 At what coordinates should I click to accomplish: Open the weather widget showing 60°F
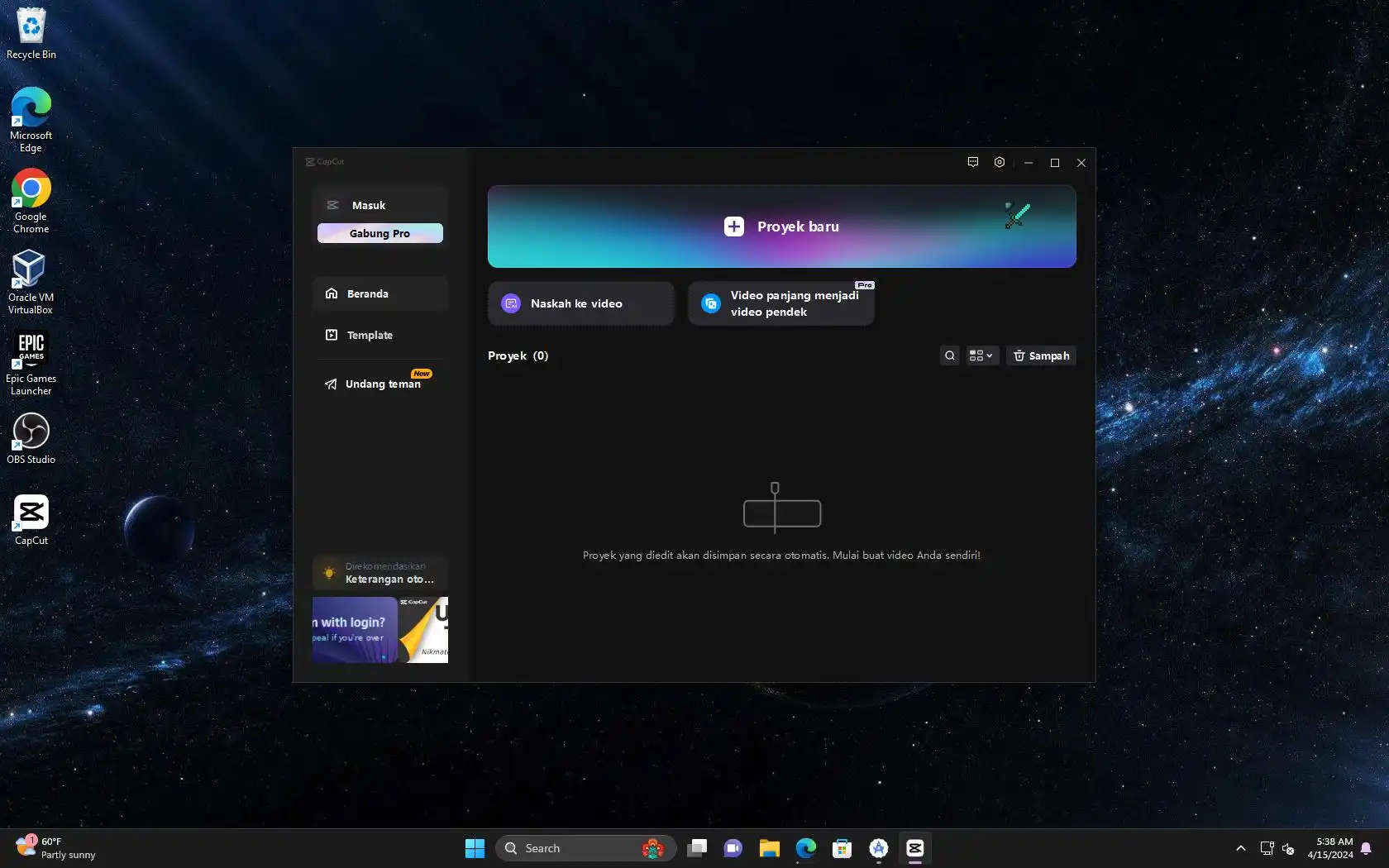[56, 848]
